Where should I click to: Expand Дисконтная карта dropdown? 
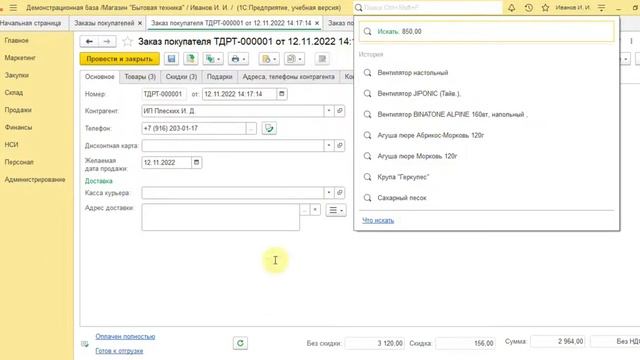[x=329, y=146]
